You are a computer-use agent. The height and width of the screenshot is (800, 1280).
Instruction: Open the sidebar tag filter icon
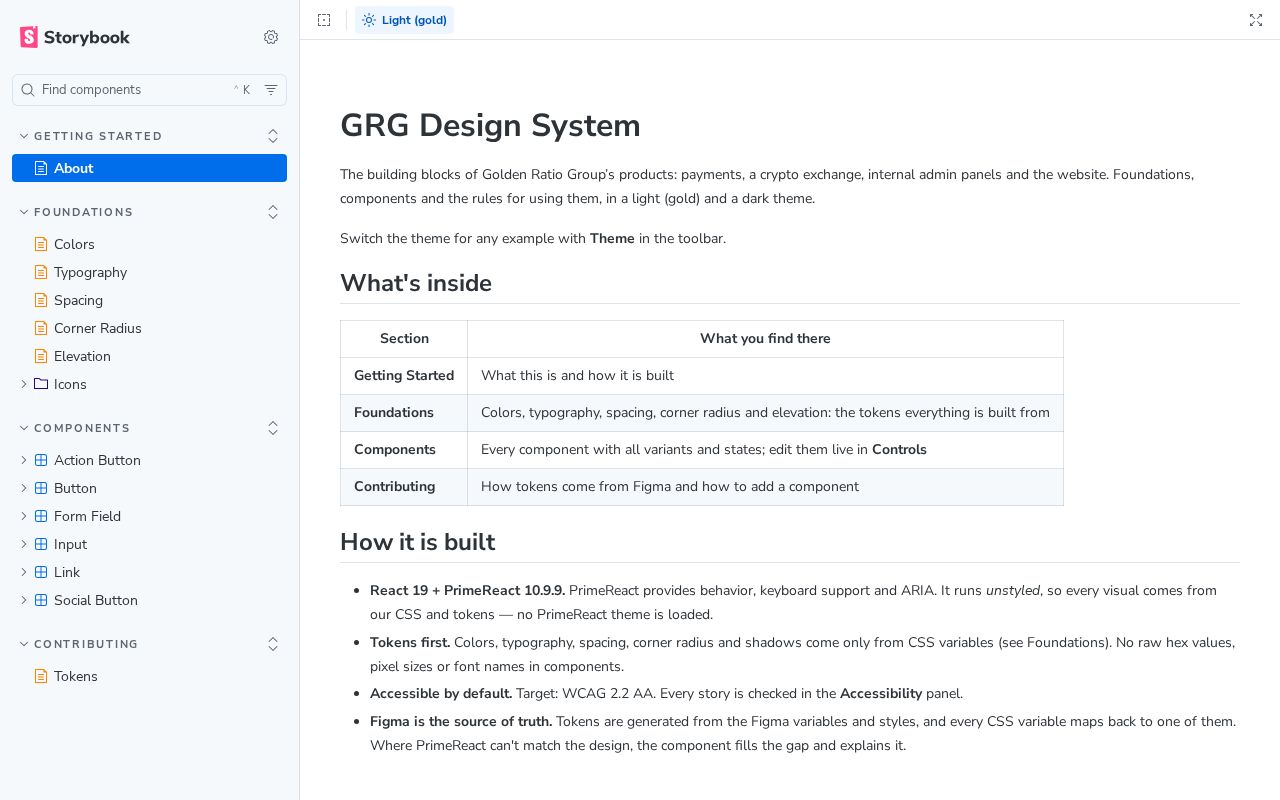(x=271, y=90)
